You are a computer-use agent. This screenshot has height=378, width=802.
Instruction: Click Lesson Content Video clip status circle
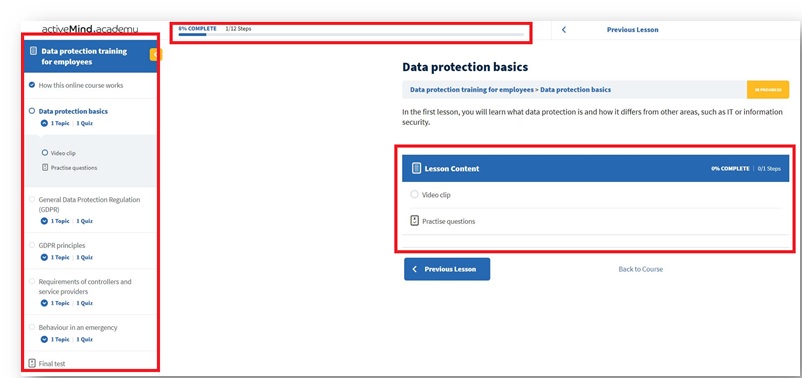(414, 194)
